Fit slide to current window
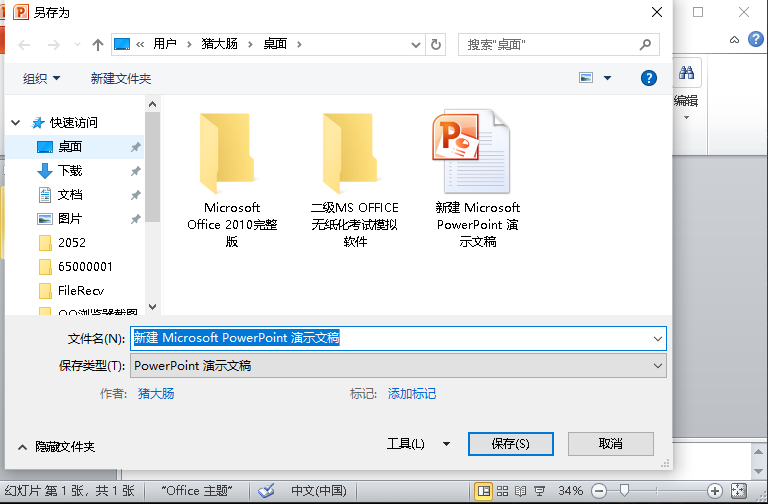This screenshot has height=504, width=768. coord(739,490)
